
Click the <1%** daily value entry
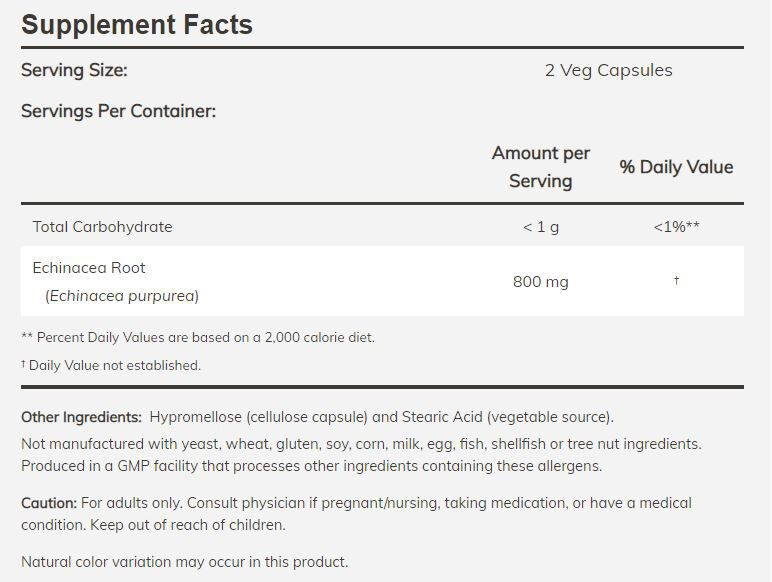click(x=676, y=227)
